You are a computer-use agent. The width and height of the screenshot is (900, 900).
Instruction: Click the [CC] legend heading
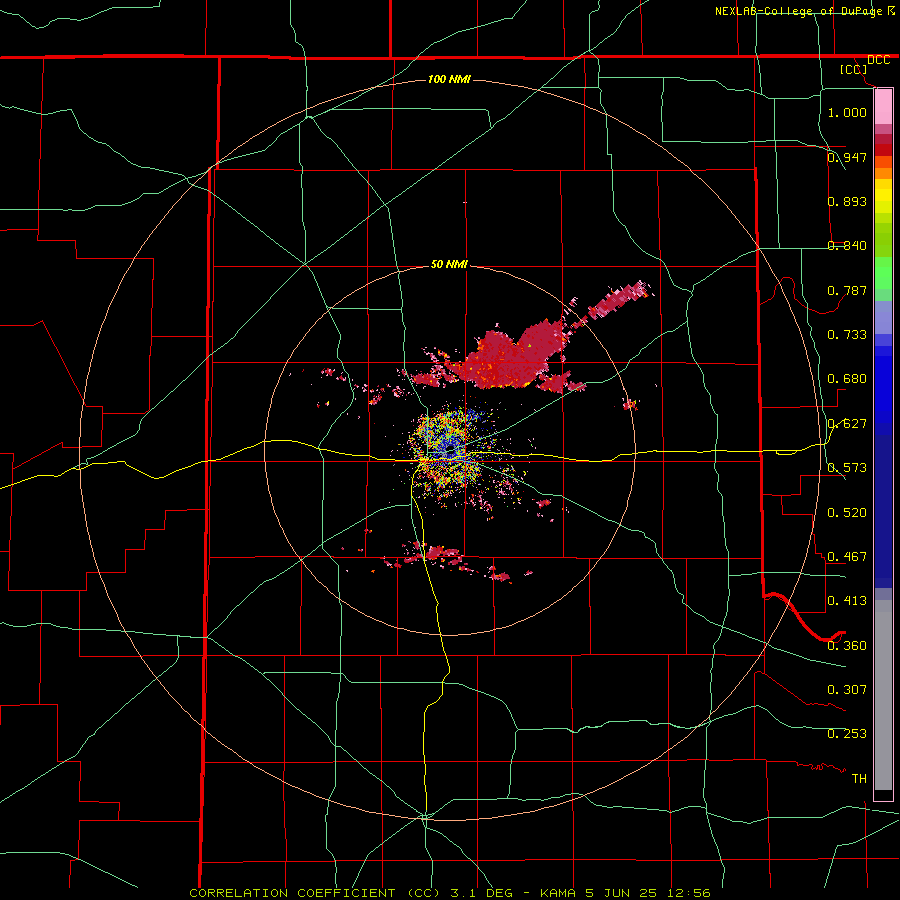[x=854, y=69]
